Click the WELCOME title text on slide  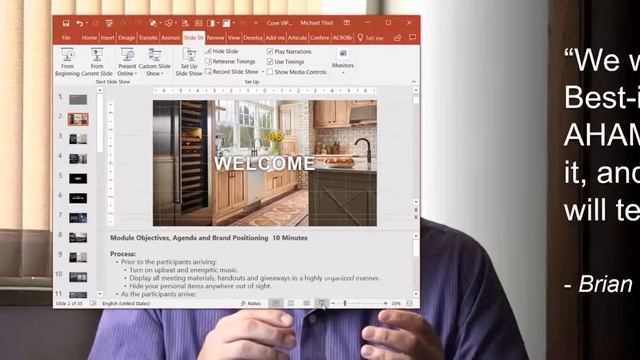click(264, 163)
